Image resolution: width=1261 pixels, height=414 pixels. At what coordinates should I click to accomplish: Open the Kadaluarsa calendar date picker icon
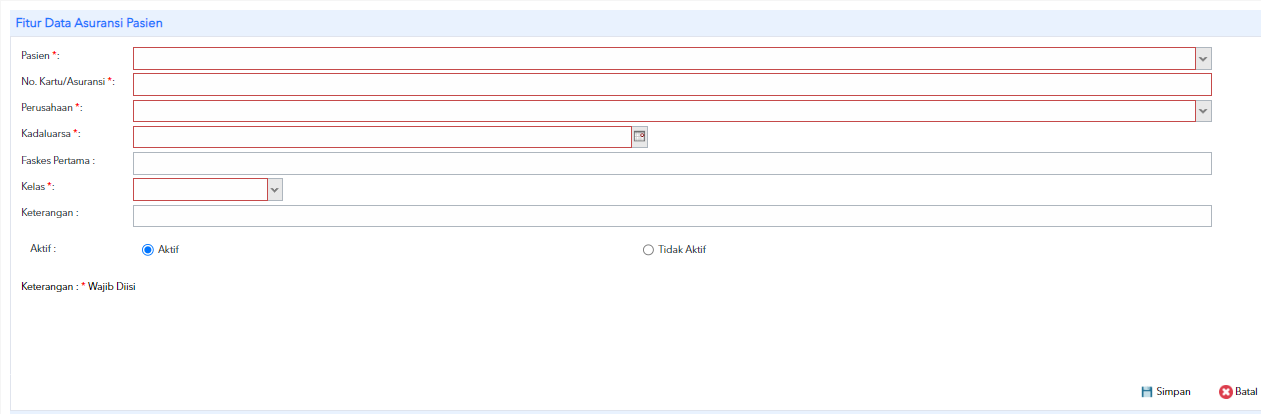click(x=640, y=137)
